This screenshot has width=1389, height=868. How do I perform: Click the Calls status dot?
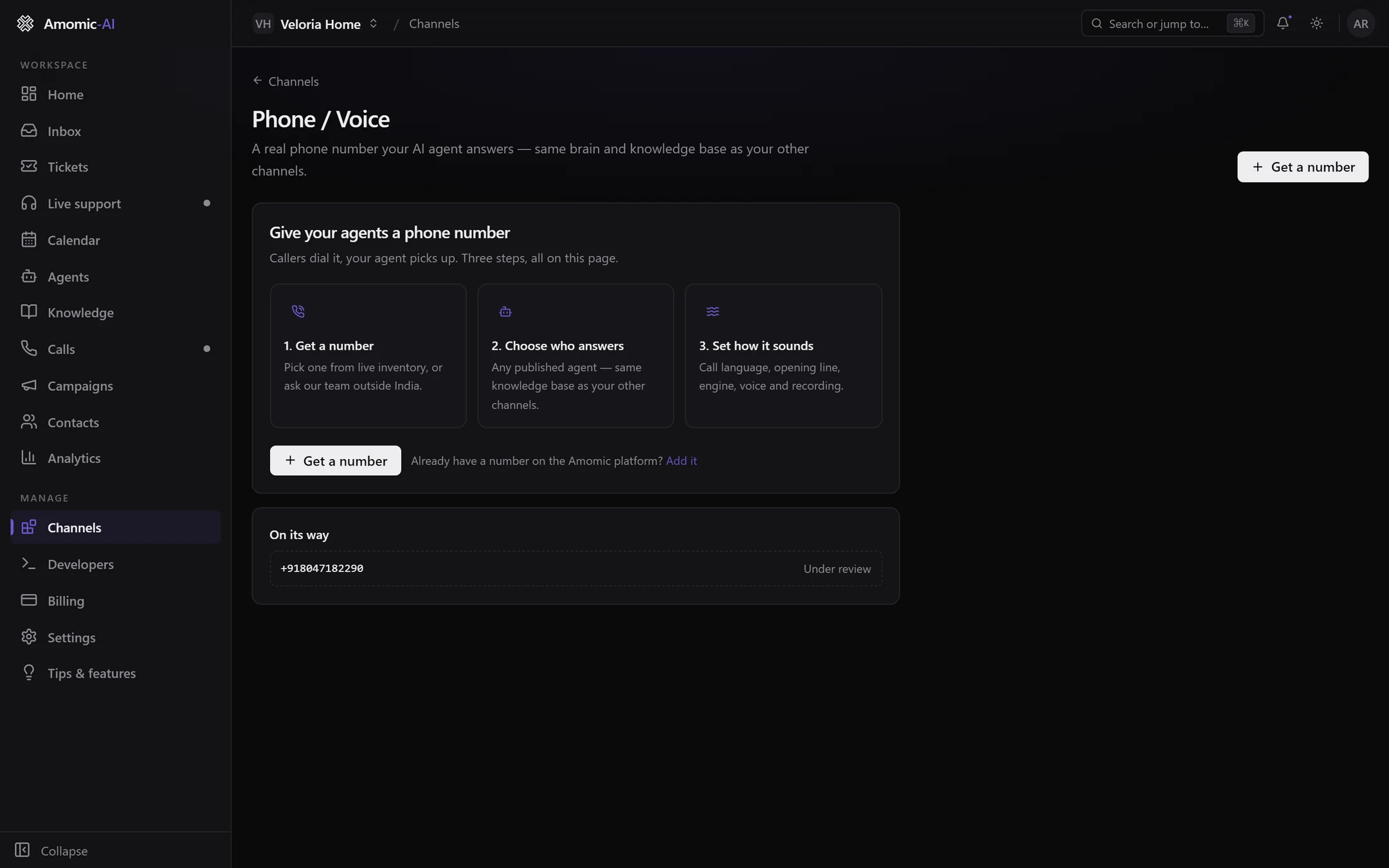point(206,348)
